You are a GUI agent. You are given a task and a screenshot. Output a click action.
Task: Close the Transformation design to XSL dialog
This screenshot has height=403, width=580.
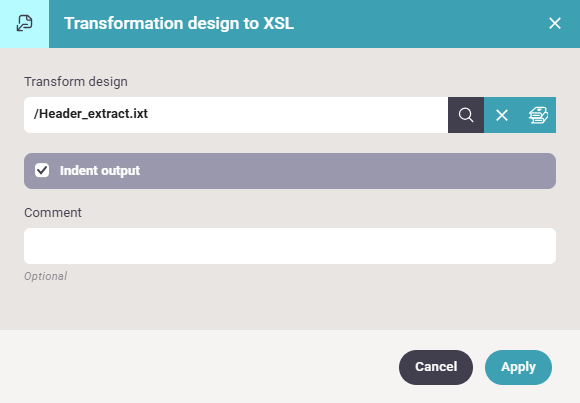pyautogui.click(x=554, y=23)
